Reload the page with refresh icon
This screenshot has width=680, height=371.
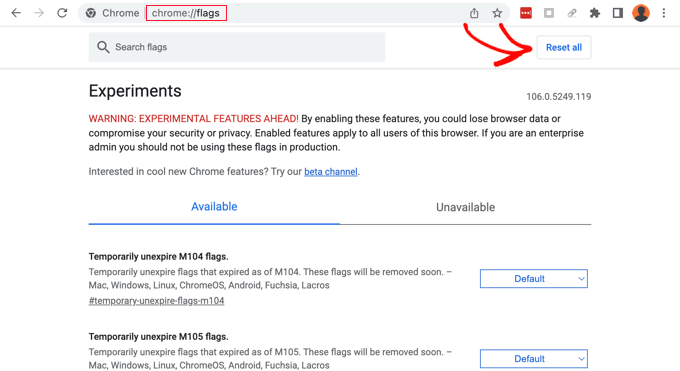coord(62,13)
